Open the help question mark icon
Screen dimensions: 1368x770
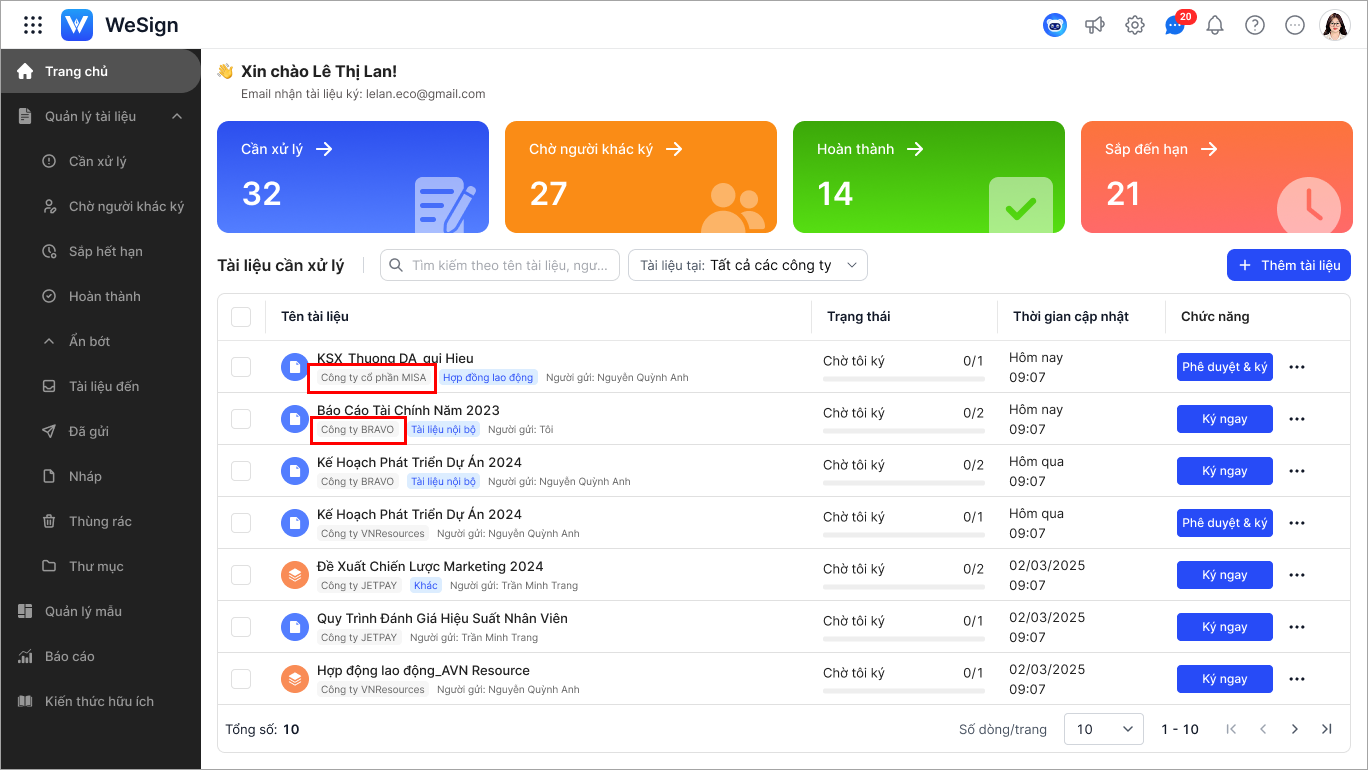(x=1255, y=25)
